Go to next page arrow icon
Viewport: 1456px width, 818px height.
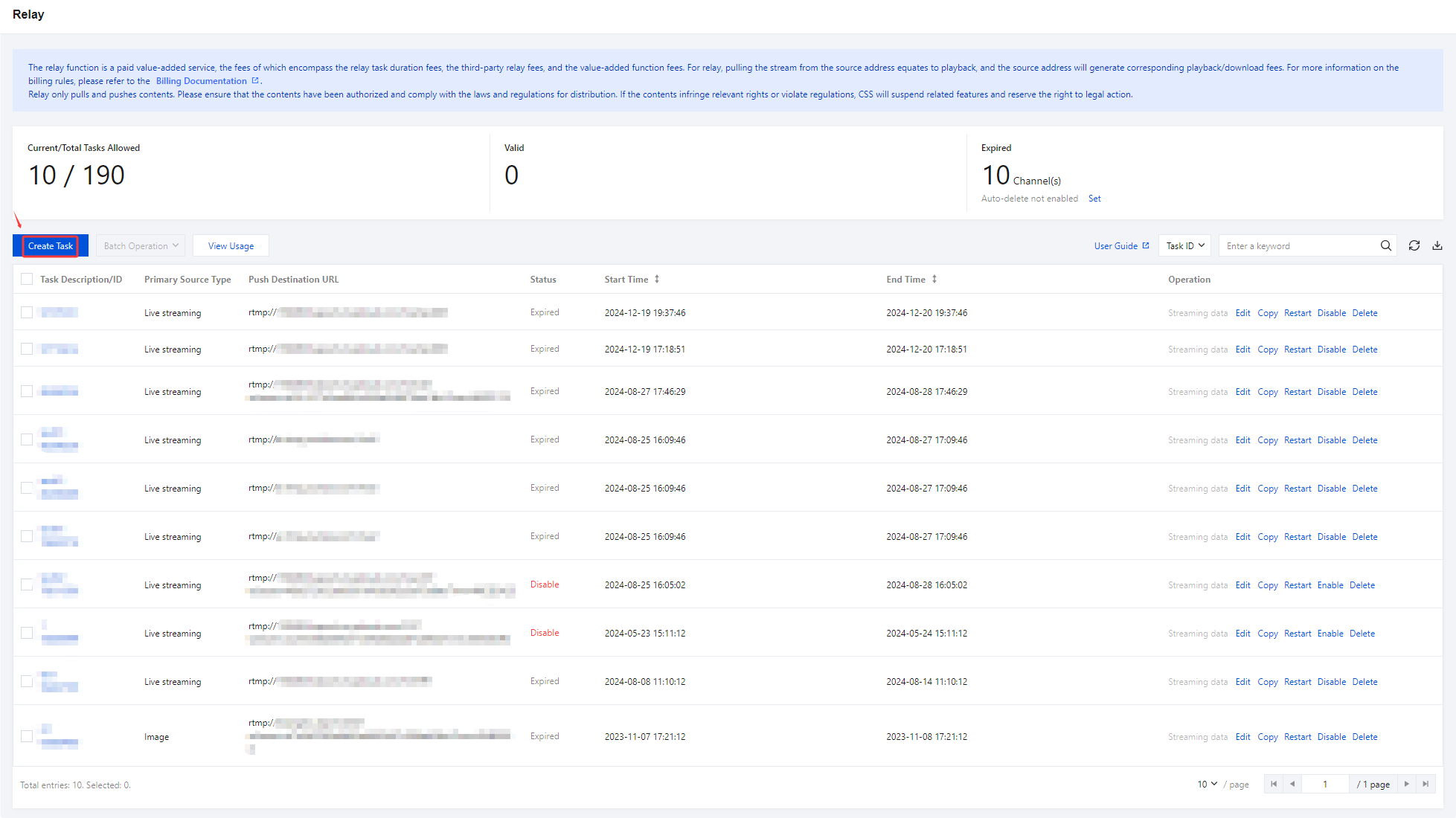pyautogui.click(x=1406, y=784)
